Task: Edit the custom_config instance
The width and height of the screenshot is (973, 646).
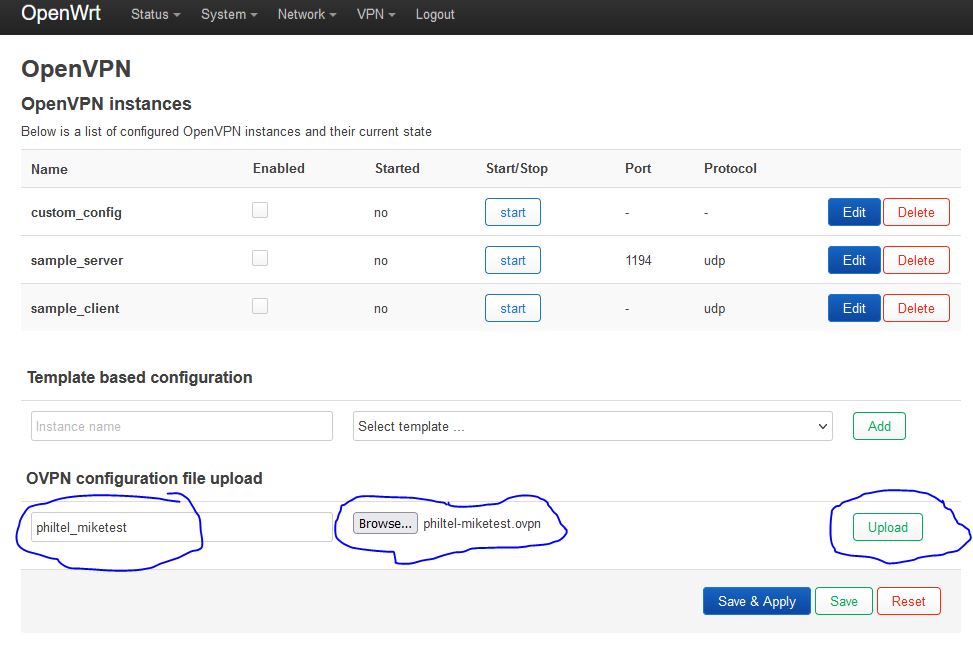Action: coord(854,212)
